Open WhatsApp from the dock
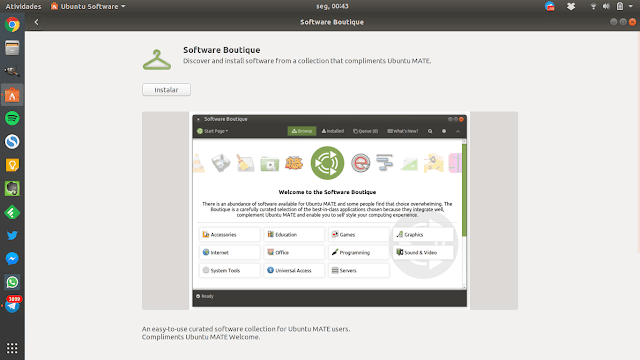 click(x=12, y=282)
